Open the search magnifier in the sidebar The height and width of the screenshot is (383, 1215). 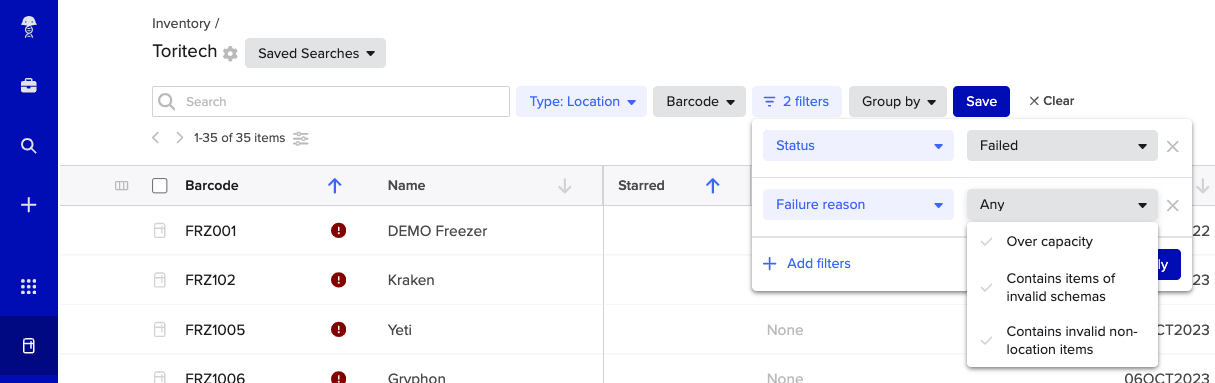[x=29, y=146]
